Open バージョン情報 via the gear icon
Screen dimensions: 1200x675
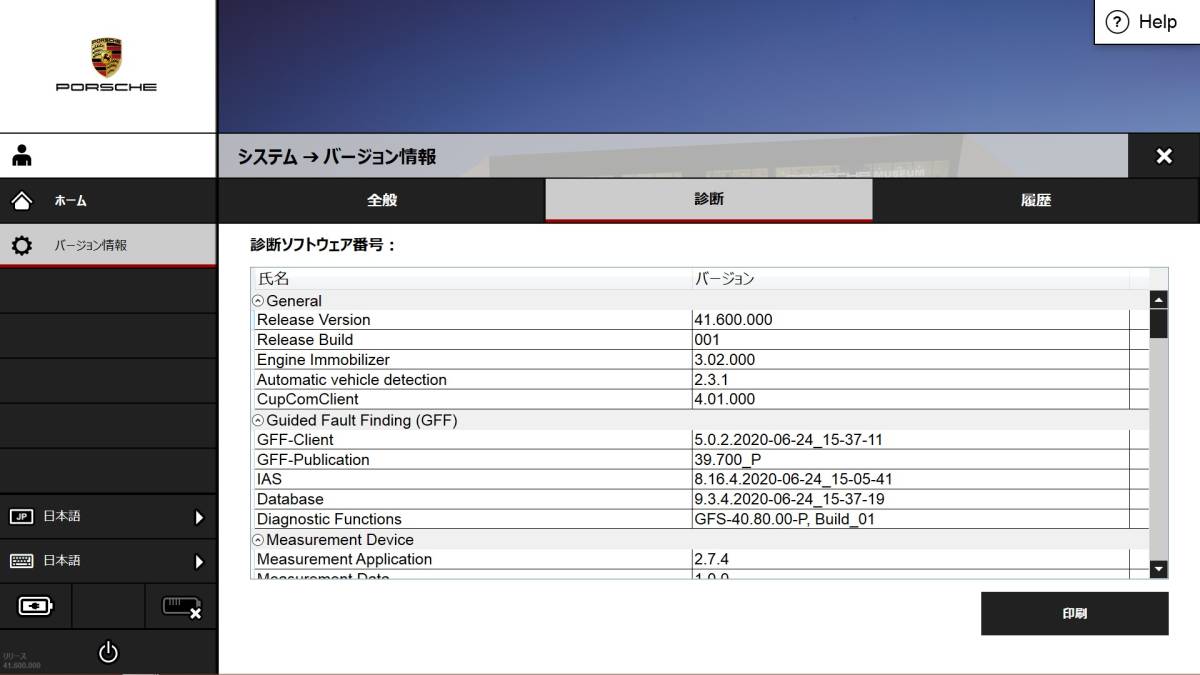click(22, 243)
